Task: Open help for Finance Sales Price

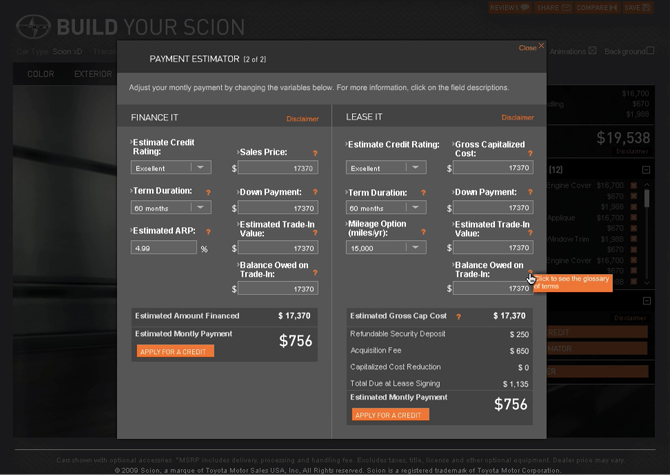Action: pyautogui.click(x=315, y=153)
